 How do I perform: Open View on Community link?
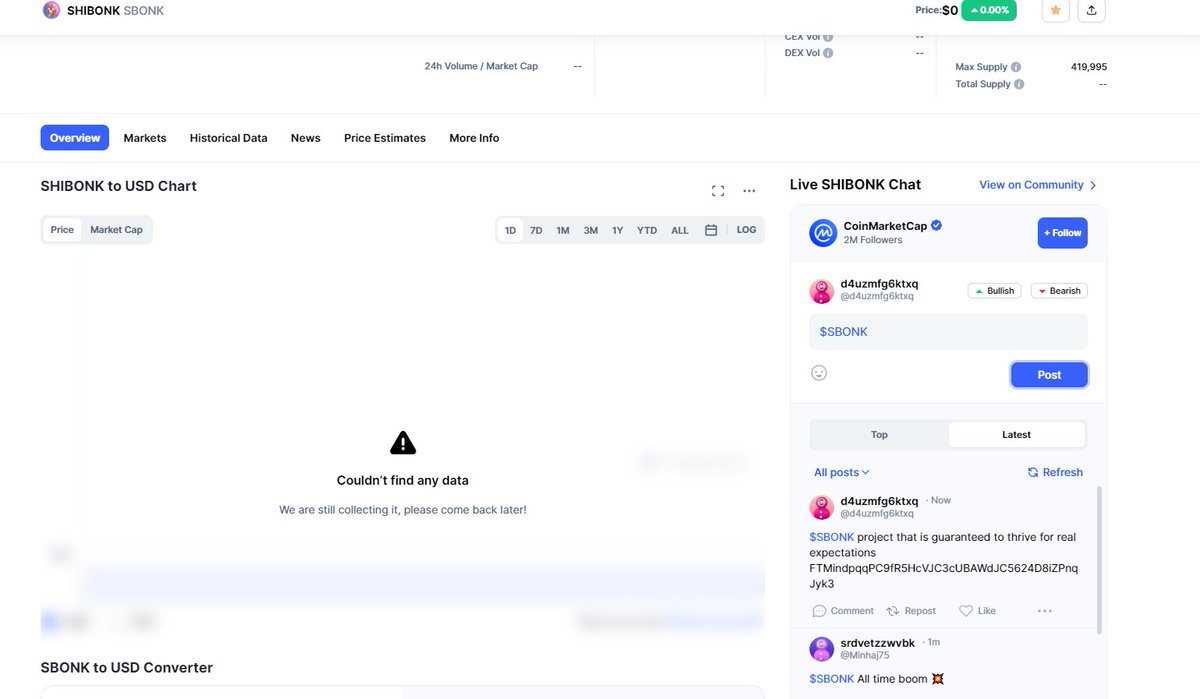(1038, 185)
